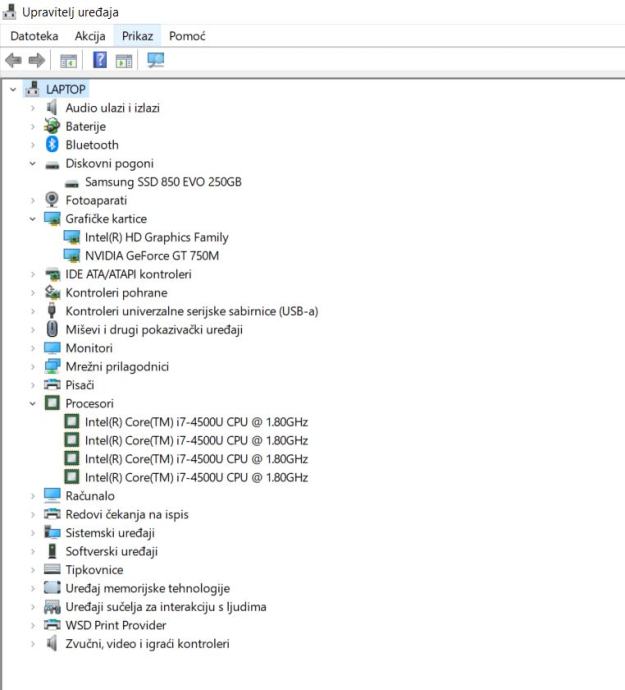
Task: Click the battery icon beside Baterije
Action: click(52, 126)
